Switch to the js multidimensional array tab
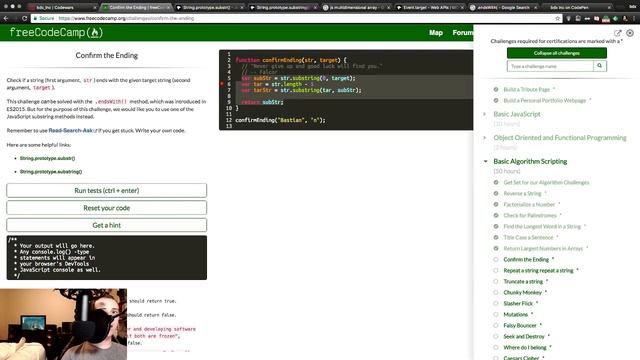 [x=357, y=7]
